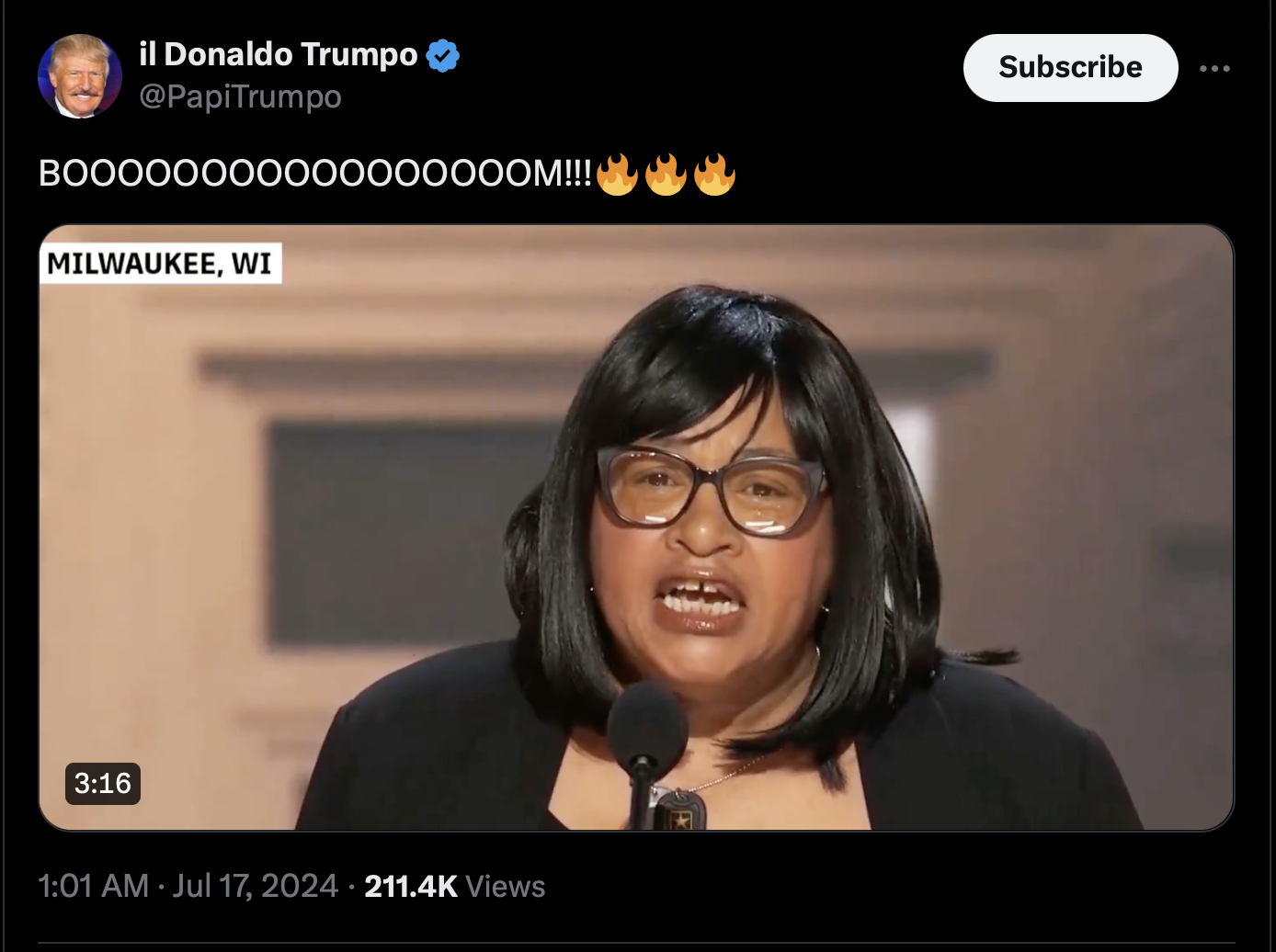The height and width of the screenshot is (952, 1276).
Task: Open the @PapiTrumpo handle link
Action: 240,96
